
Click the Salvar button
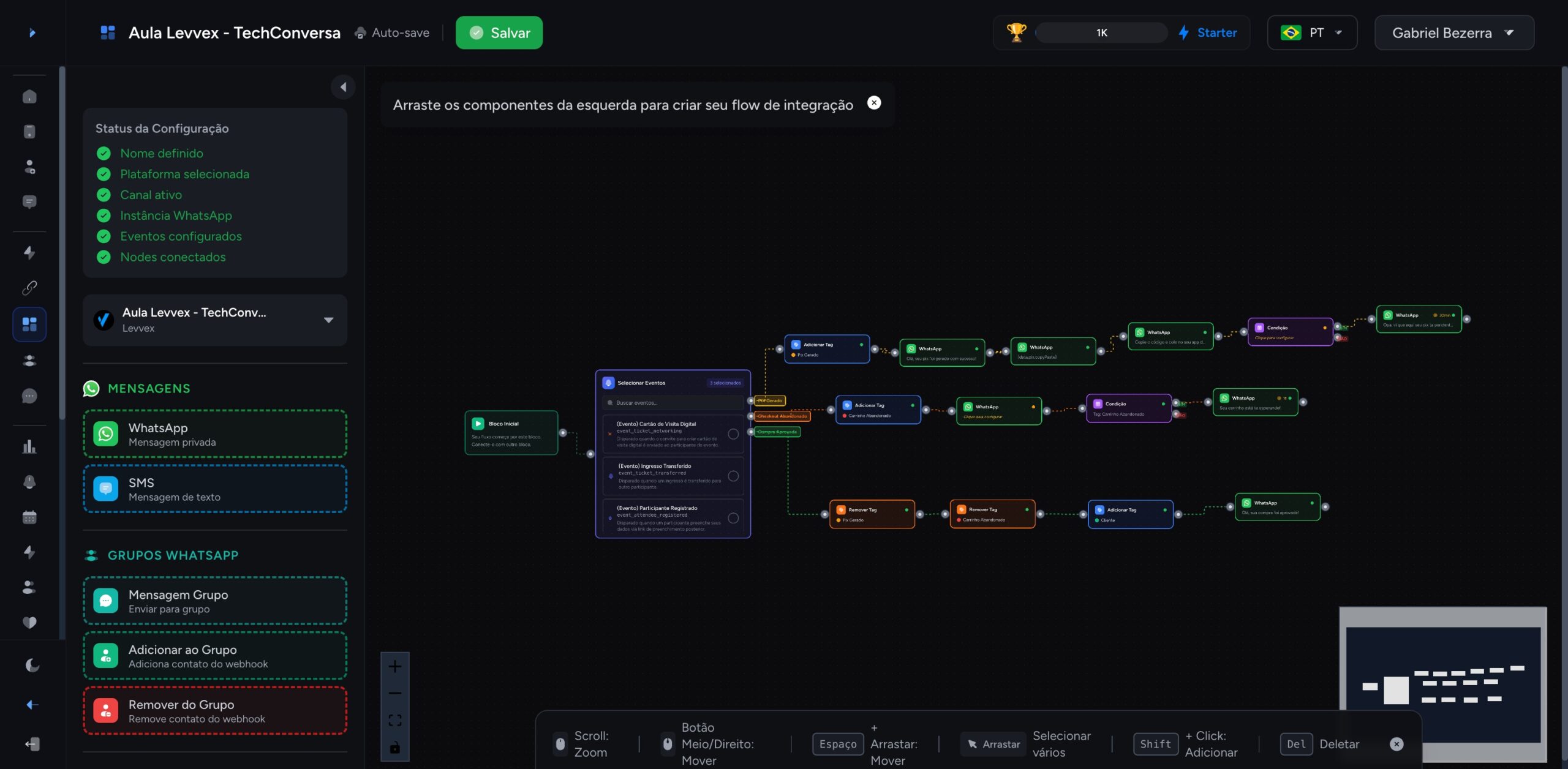coord(499,32)
